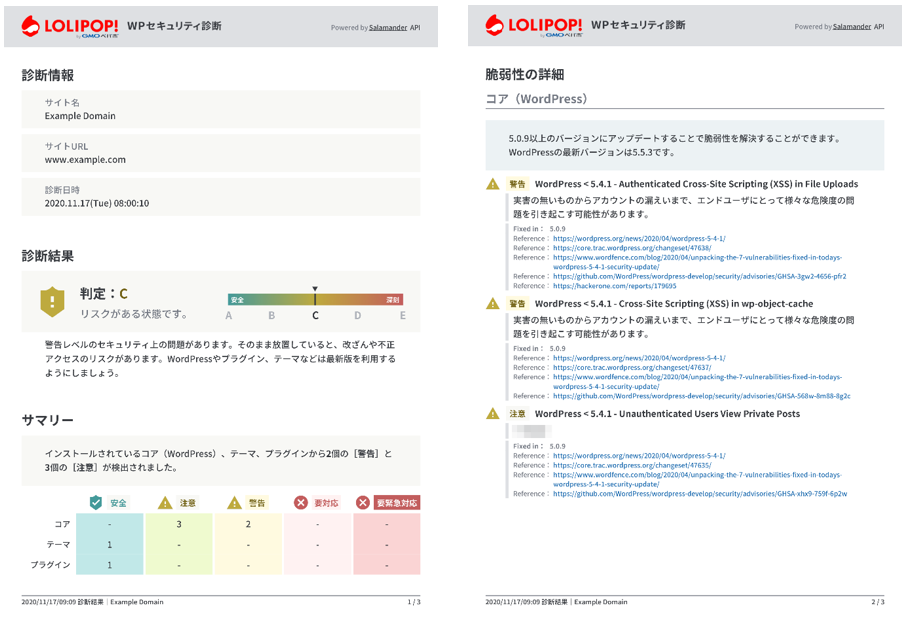Click the コア row label in summary table
Screen dimensions: 907x622
pyautogui.click(x=62, y=524)
